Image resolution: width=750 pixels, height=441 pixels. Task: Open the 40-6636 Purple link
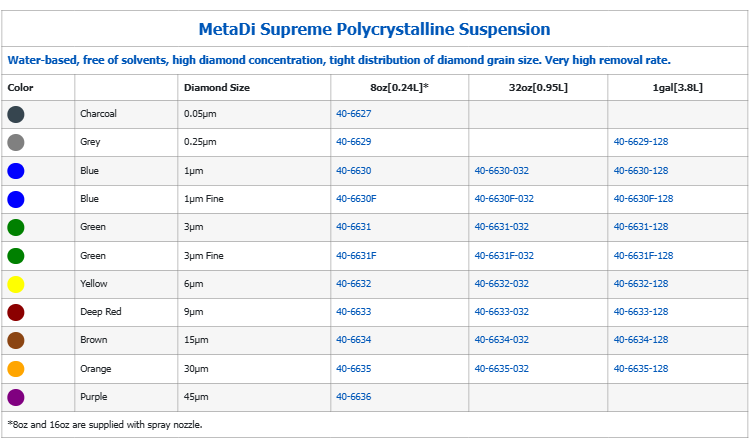[x=353, y=397]
